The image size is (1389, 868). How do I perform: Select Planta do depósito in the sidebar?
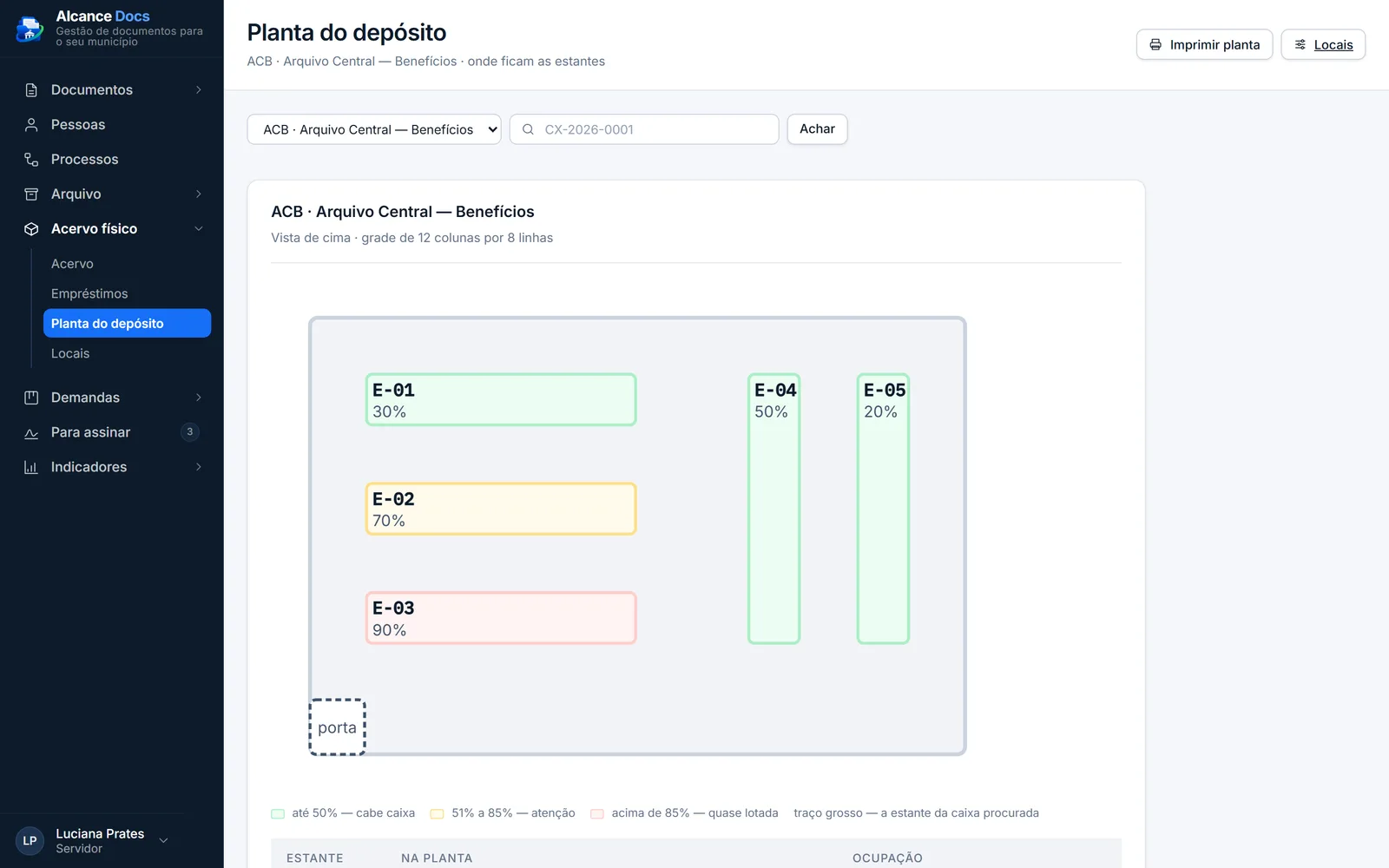tap(127, 324)
